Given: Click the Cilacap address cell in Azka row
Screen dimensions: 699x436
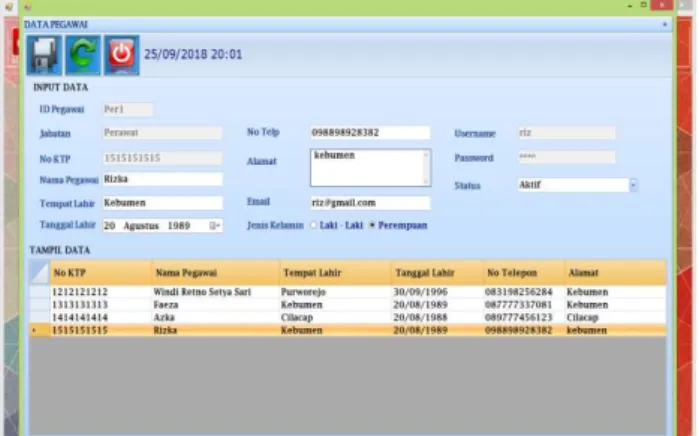Looking at the screenshot, I should click(616, 317).
